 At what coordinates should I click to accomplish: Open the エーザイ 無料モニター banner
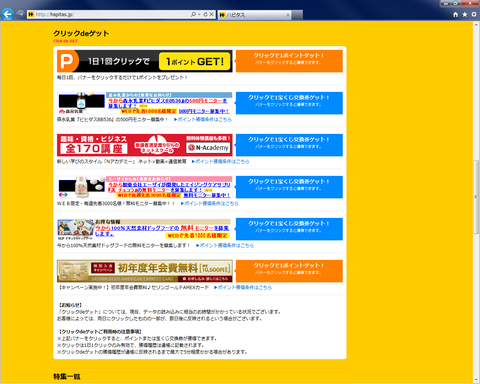point(145,187)
